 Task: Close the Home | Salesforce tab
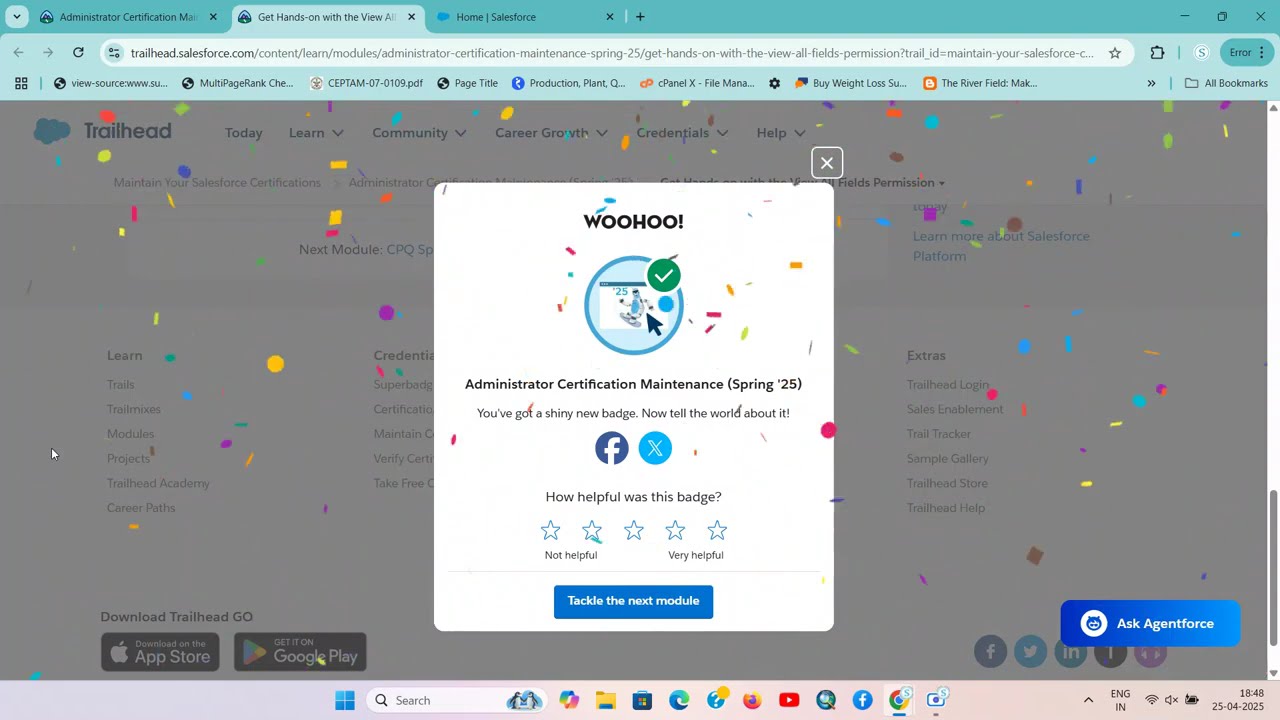click(610, 17)
